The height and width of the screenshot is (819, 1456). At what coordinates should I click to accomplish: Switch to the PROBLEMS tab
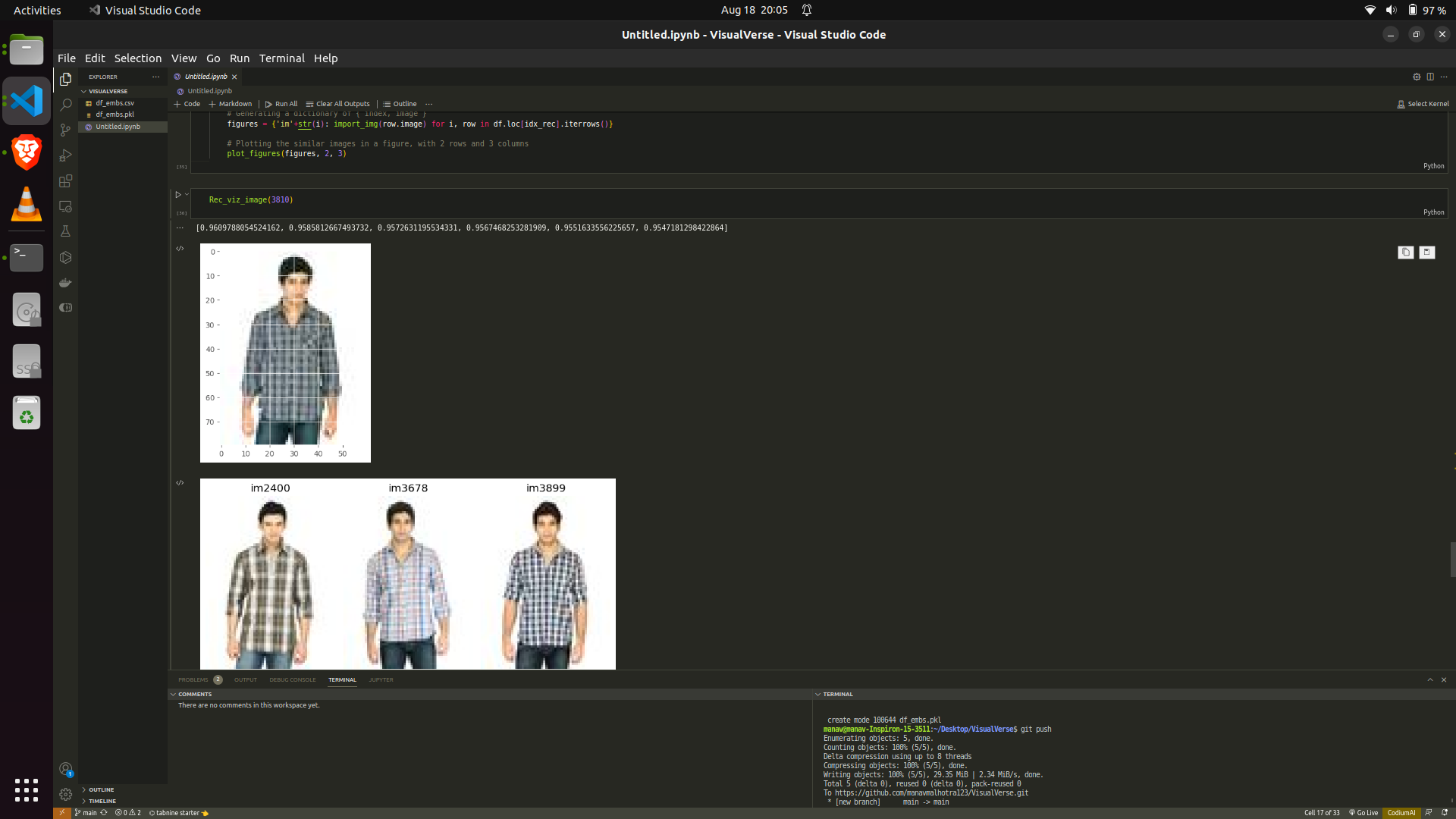pos(193,679)
